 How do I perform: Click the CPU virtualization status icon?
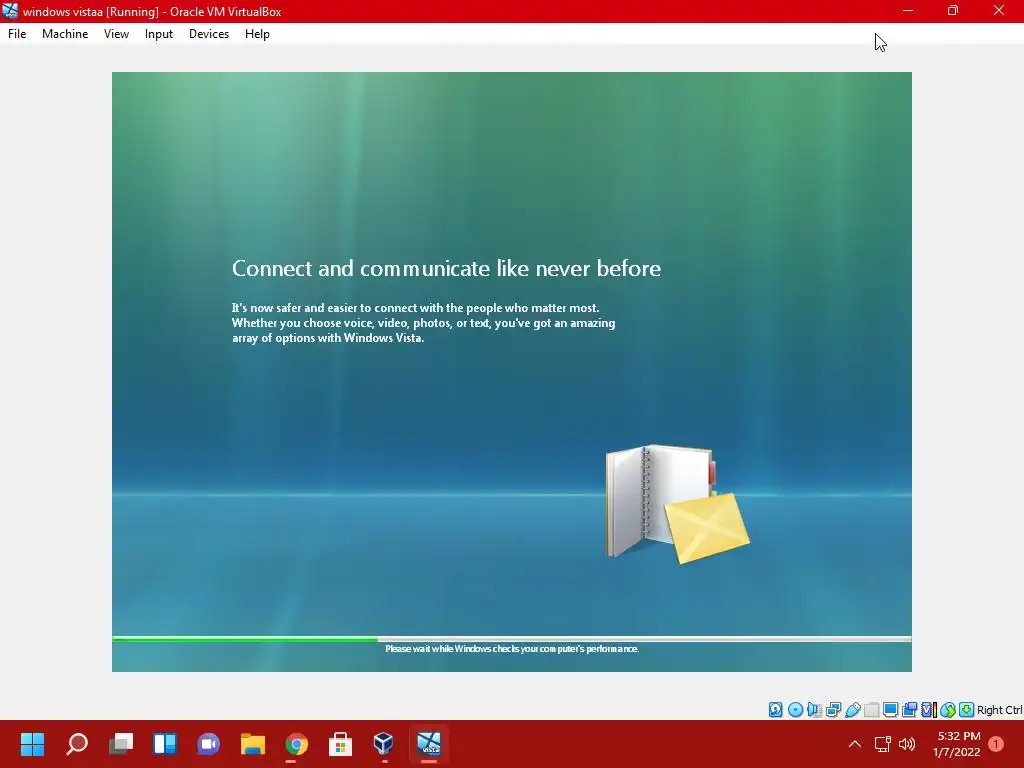click(929, 709)
